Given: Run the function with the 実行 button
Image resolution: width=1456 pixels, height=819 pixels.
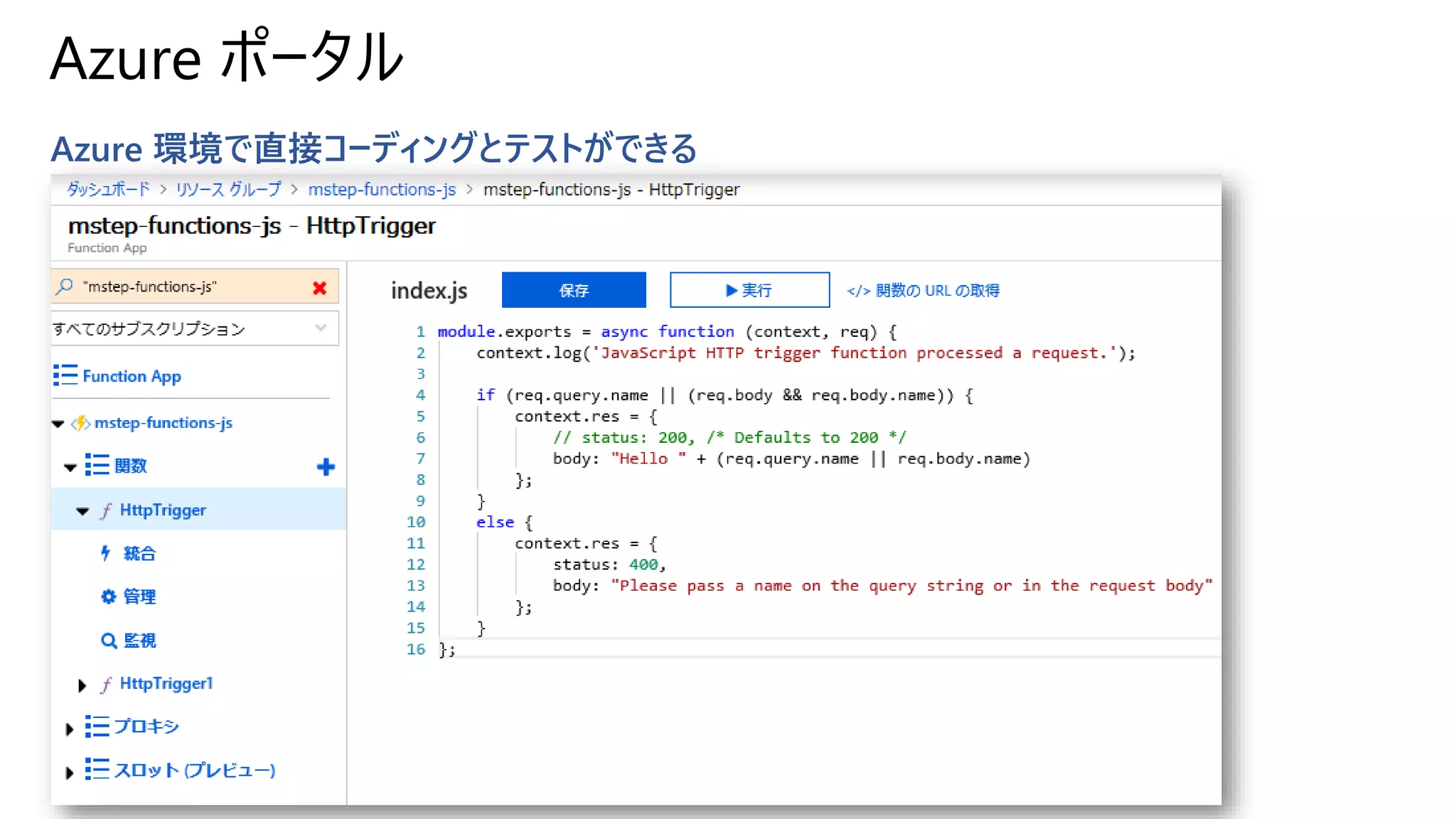Looking at the screenshot, I should coord(749,290).
